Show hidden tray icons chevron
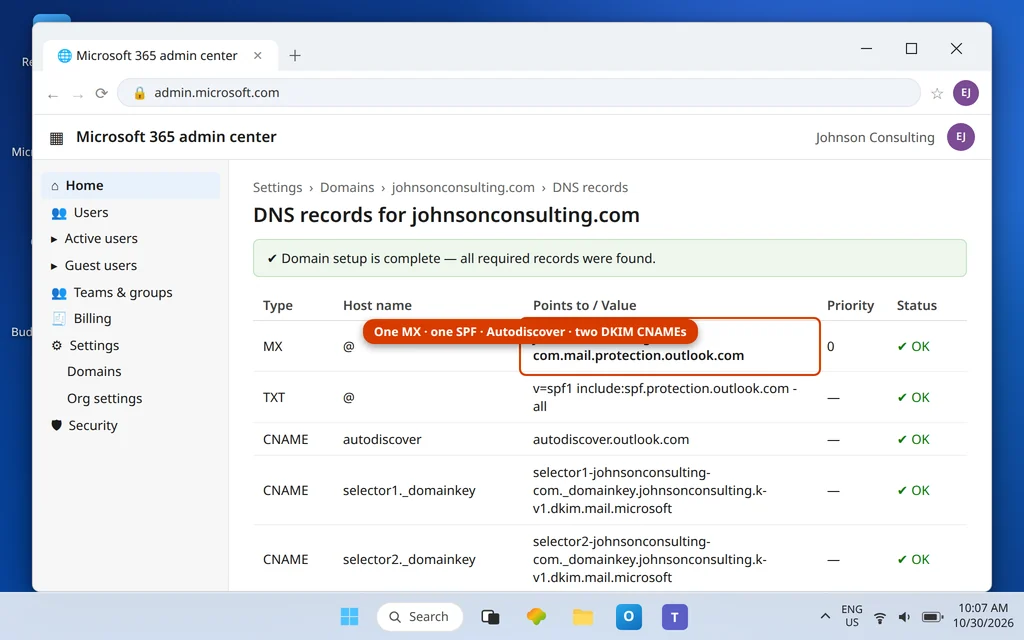1024x640 pixels. (825, 616)
